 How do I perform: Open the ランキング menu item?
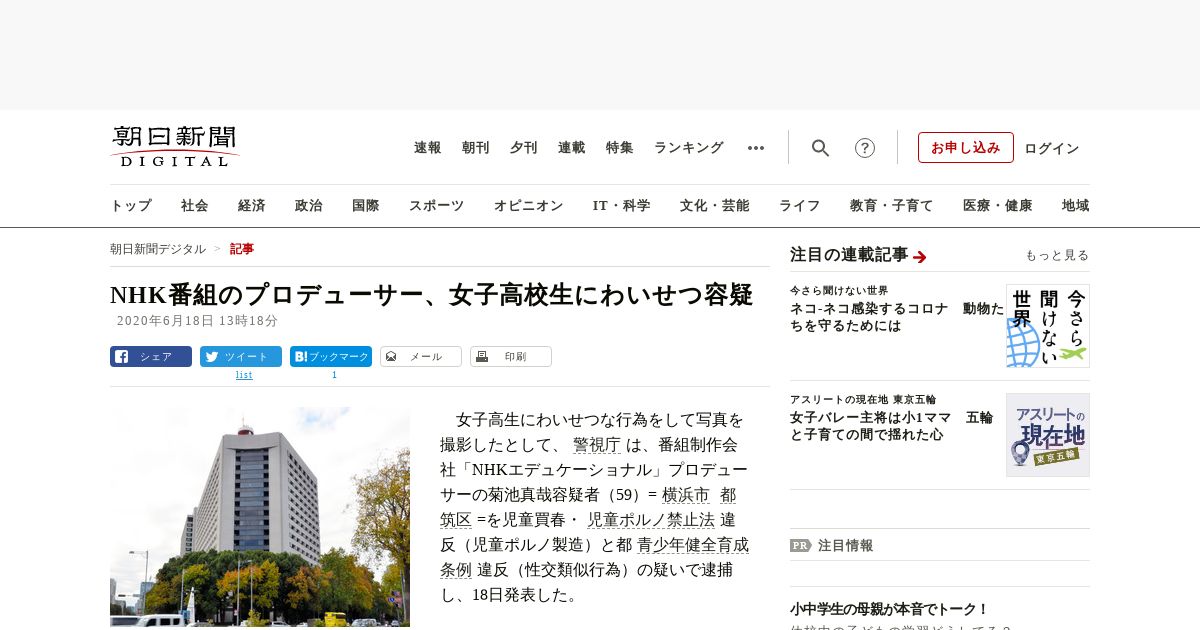(x=689, y=148)
